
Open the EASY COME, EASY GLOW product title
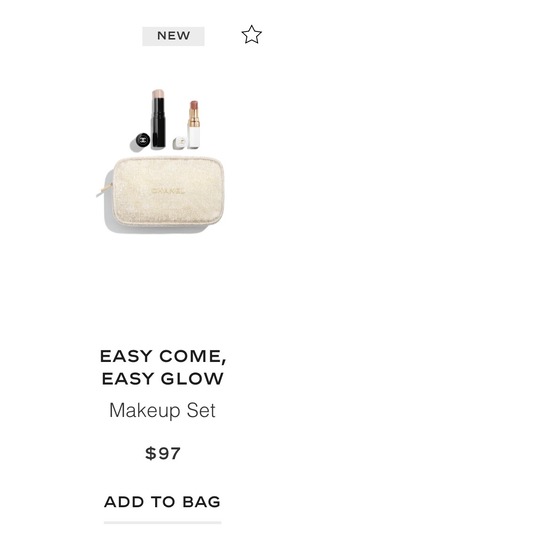coord(163,367)
